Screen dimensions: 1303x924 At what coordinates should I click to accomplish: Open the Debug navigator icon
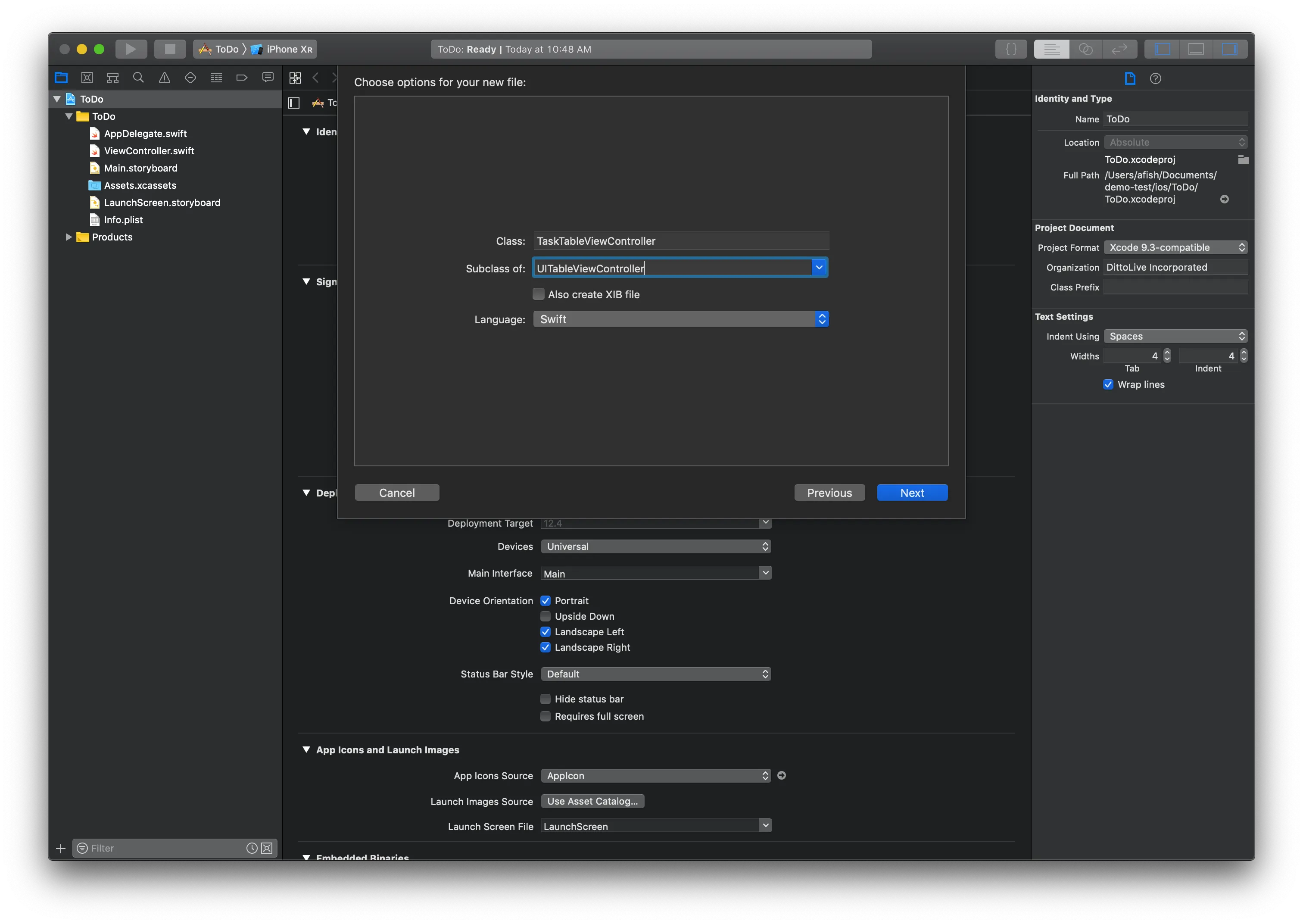(216, 78)
